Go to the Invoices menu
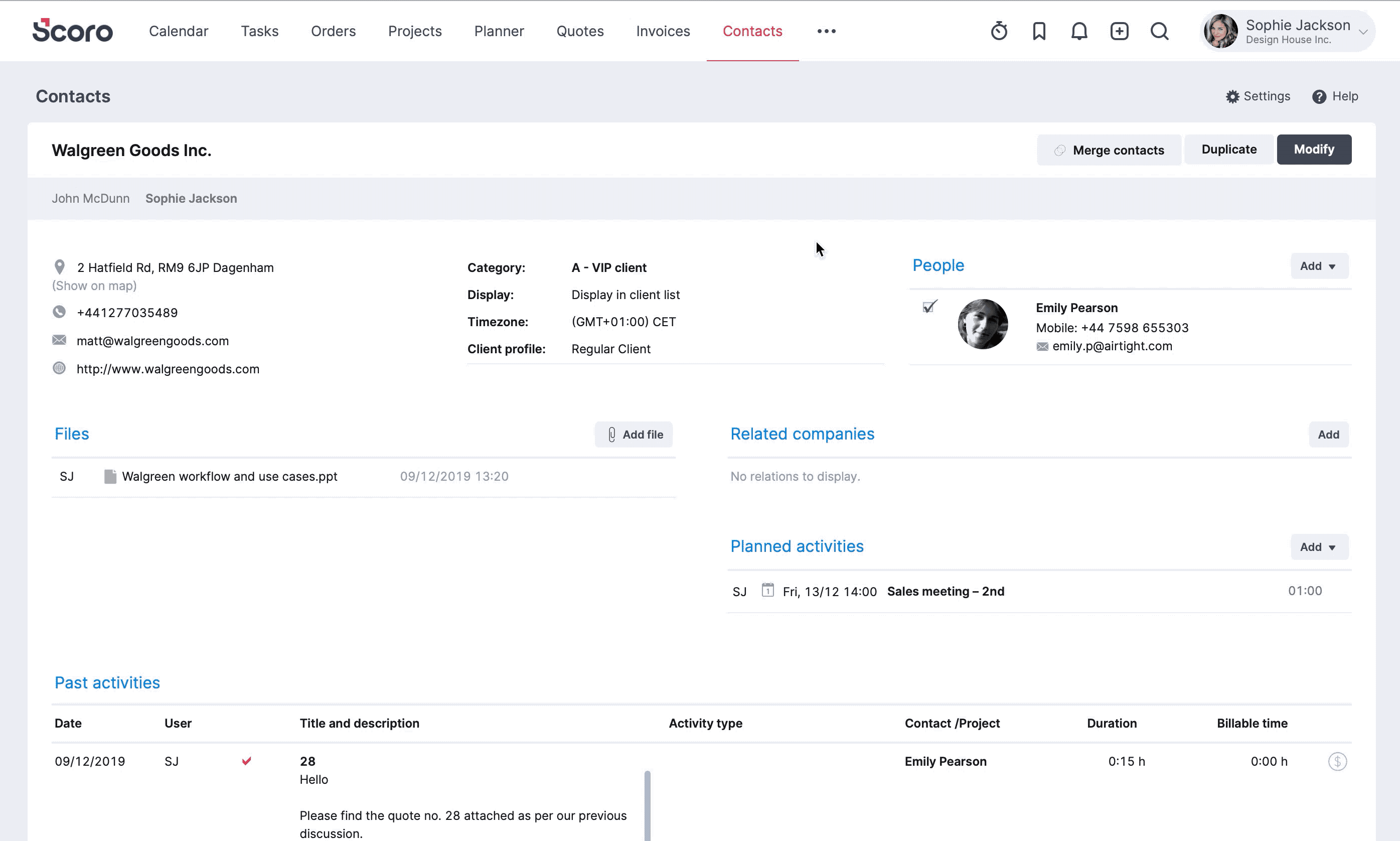 [663, 31]
